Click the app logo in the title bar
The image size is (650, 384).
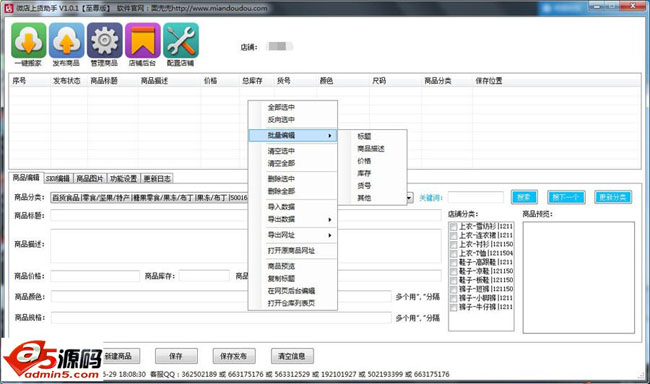(8, 8)
